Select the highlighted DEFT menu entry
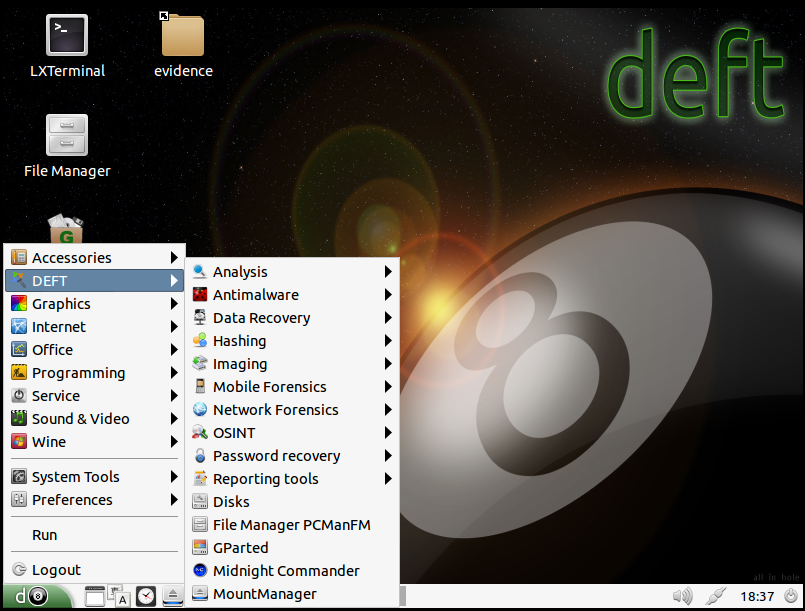This screenshot has height=611, width=805. point(94,281)
